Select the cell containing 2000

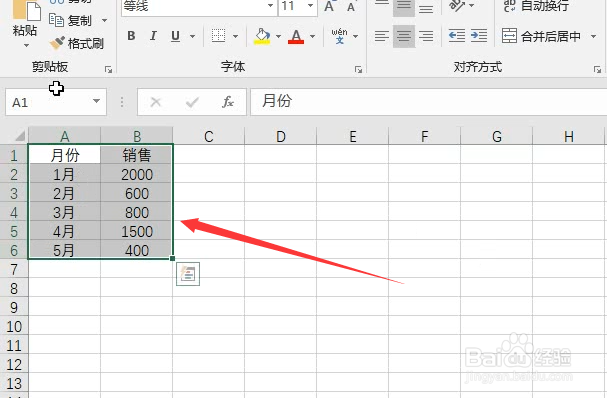click(137, 174)
